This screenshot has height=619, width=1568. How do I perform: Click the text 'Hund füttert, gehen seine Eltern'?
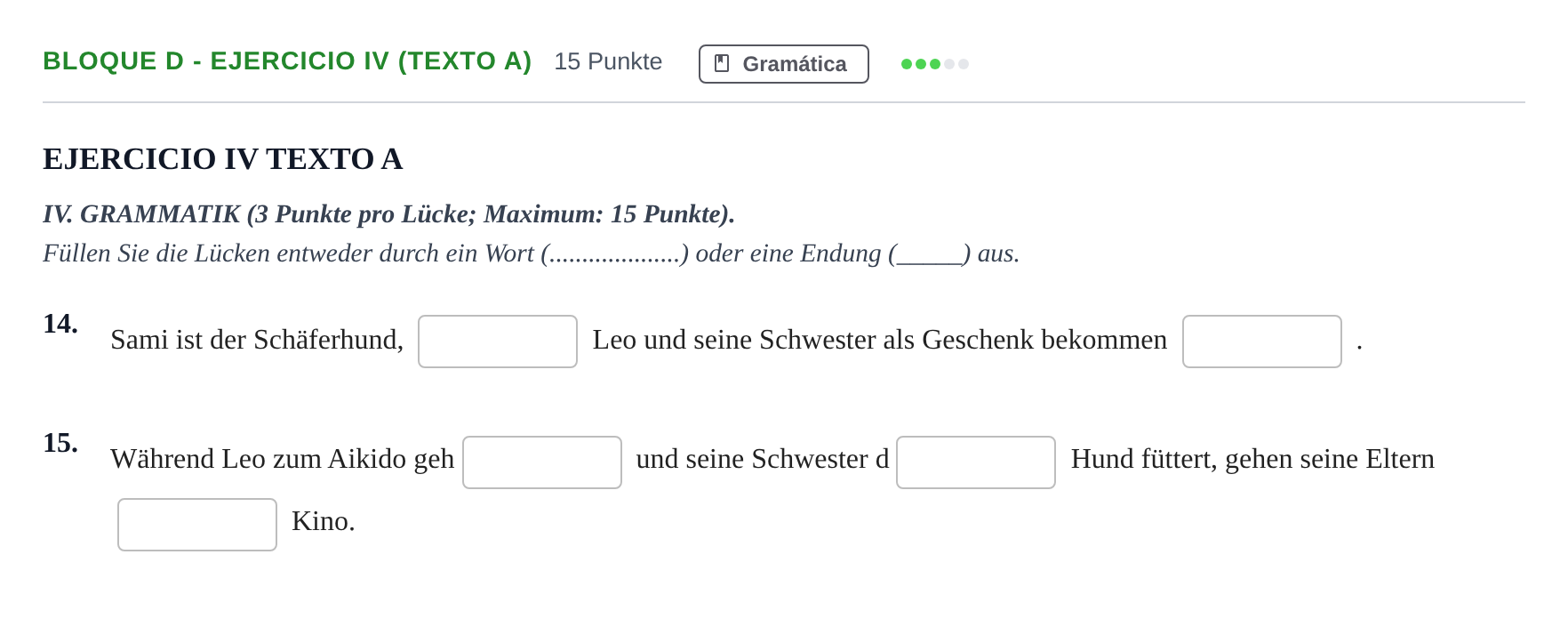pyautogui.click(x=1252, y=459)
